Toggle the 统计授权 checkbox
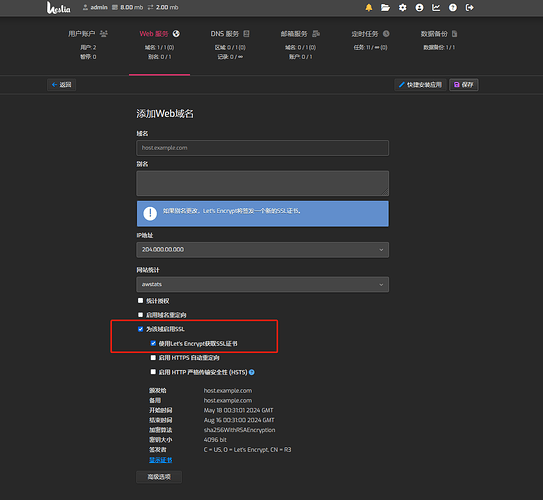Image resolution: width=543 pixels, height=500 pixels. [x=140, y=301]
